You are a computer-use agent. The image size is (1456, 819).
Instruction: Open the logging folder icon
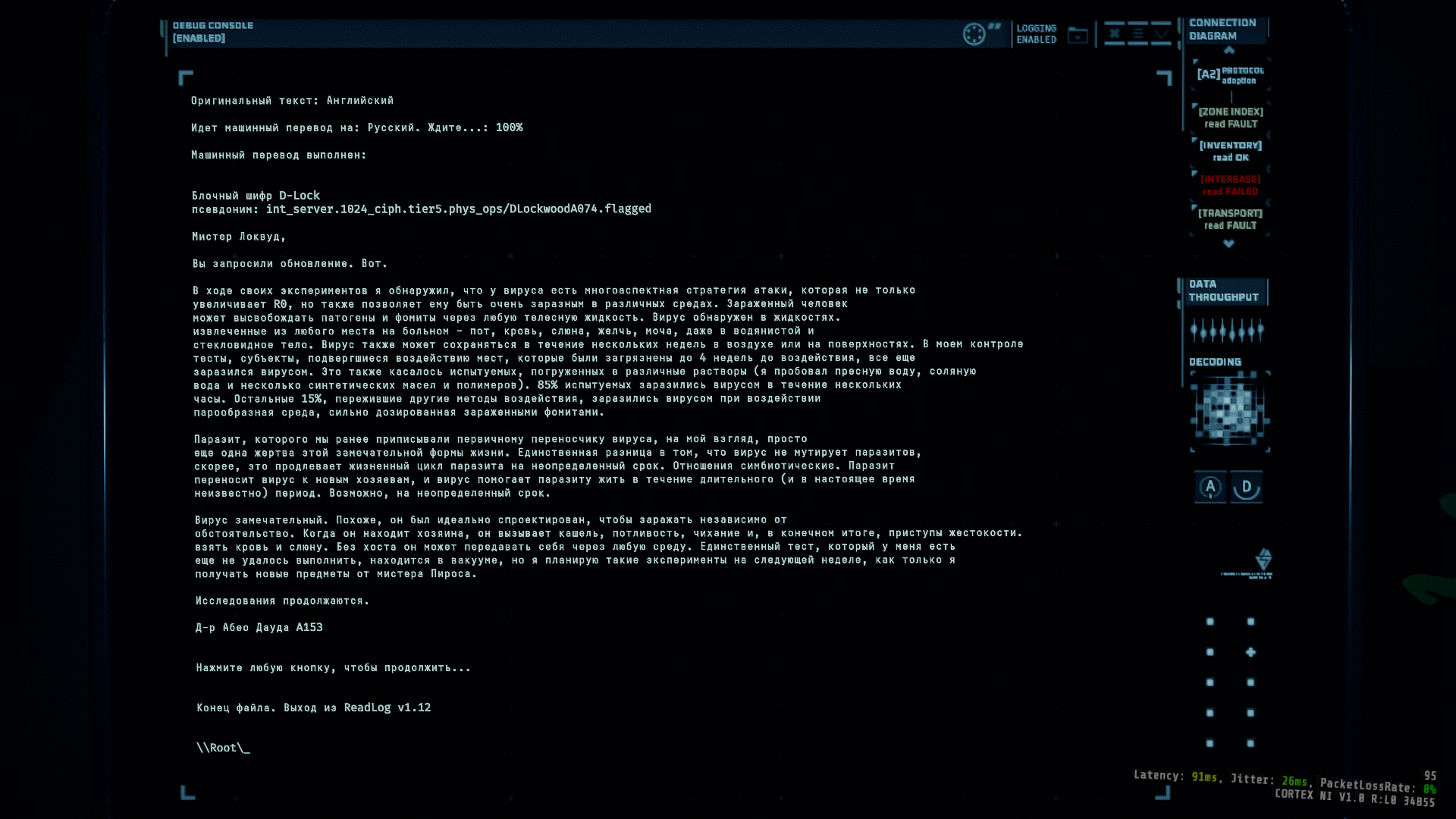click(1078, 35)
